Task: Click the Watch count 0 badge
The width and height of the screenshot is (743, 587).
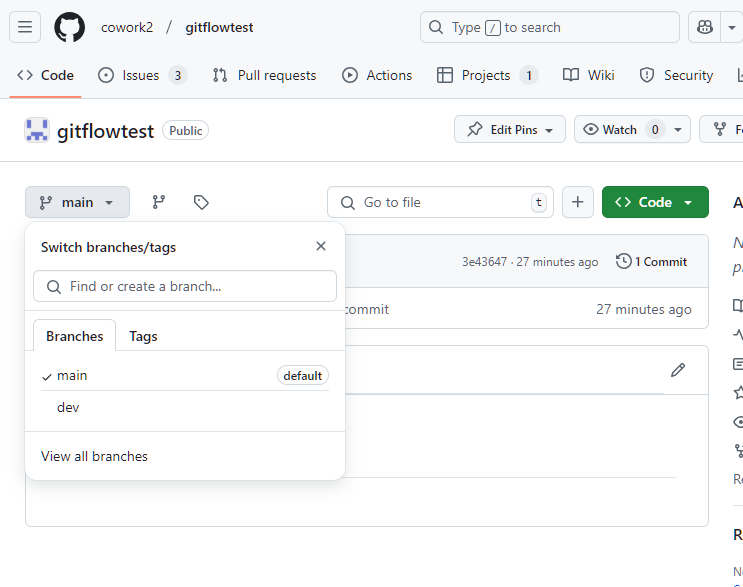Action: tap(655, 129)
